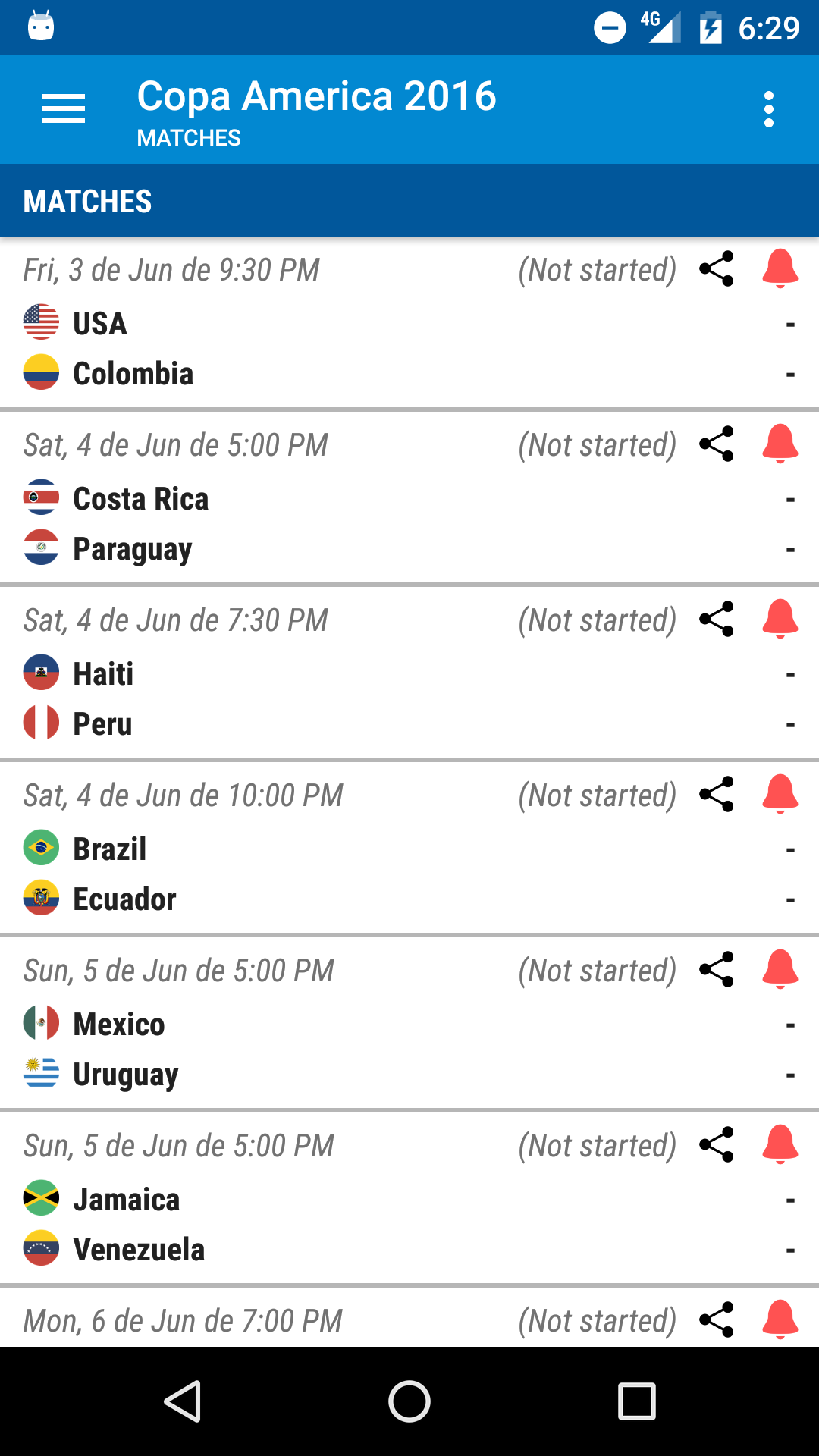Share the Mexico vs Uruguay match
This screenshot has height=1456, width=819.
point(717,969)
